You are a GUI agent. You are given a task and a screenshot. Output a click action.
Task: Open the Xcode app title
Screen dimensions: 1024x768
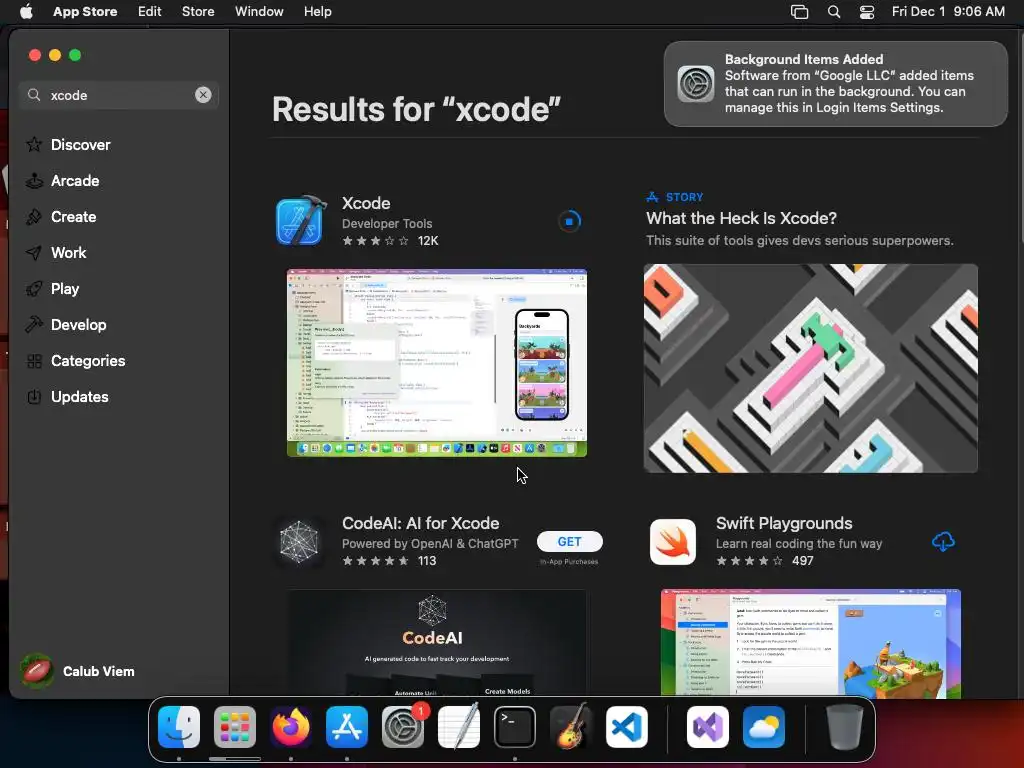[x=366, y=203]
